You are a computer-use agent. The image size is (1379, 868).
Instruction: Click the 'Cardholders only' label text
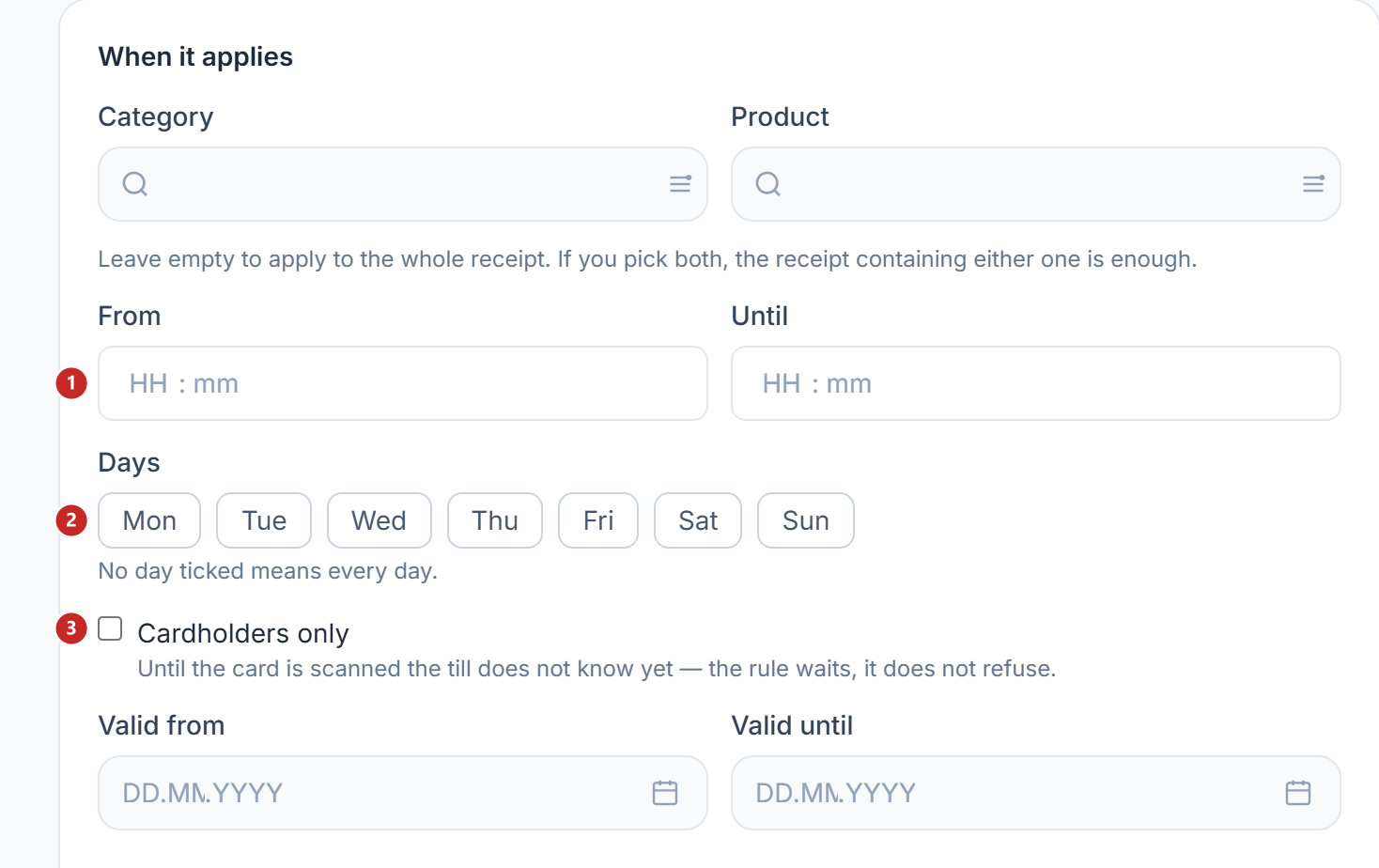pyautogui.click(x=243, y=634)
